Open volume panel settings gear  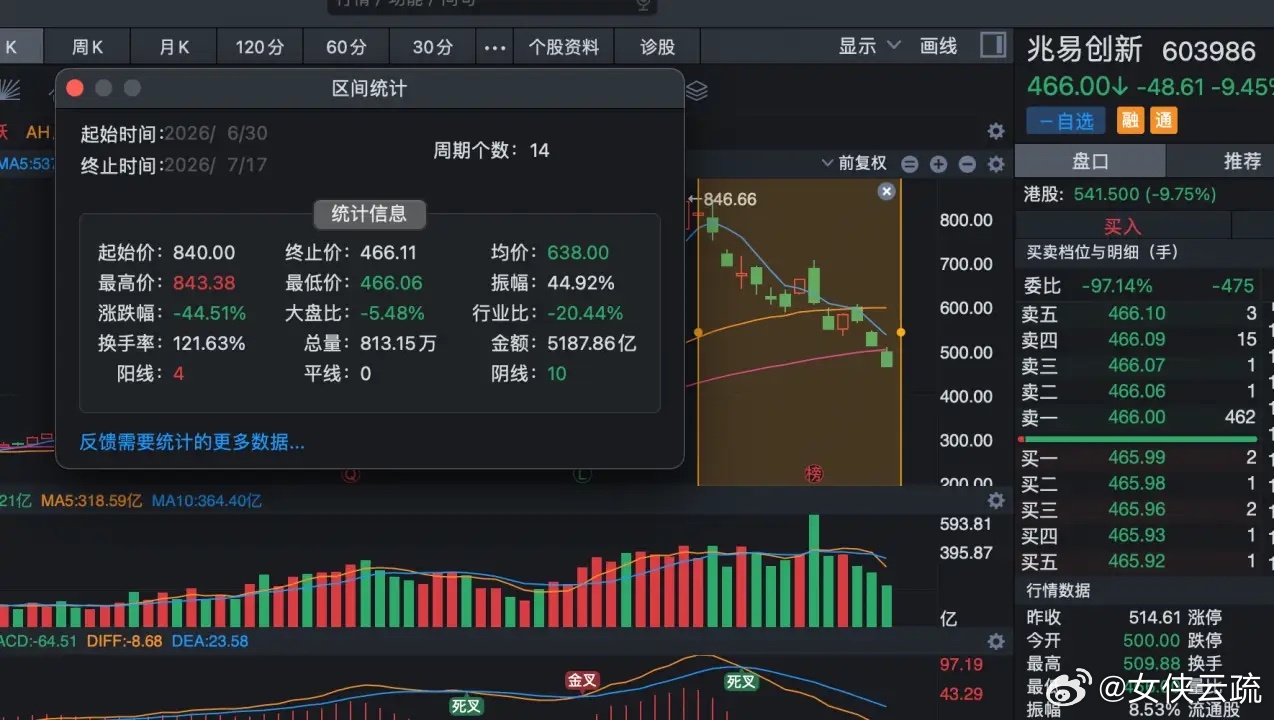click(996, 500)
